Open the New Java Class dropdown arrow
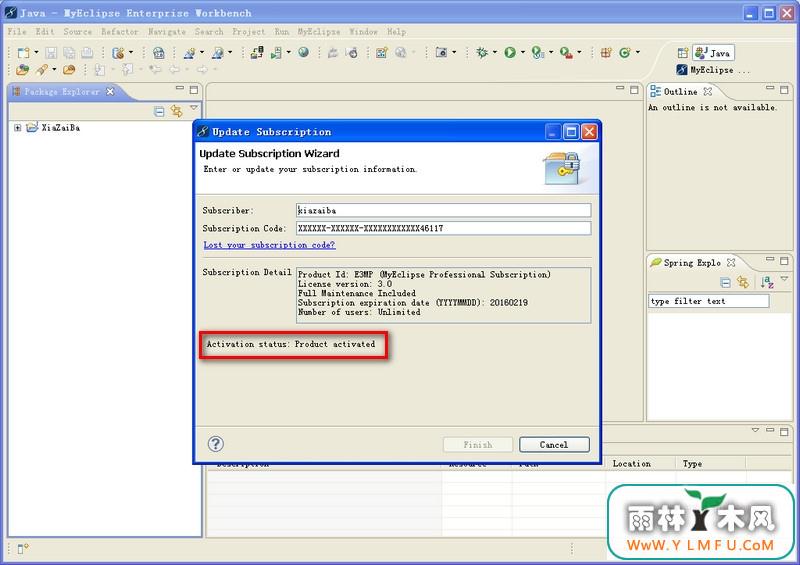Image resolution: width=800 pixels, height=565 pixels. coord(638,53)
